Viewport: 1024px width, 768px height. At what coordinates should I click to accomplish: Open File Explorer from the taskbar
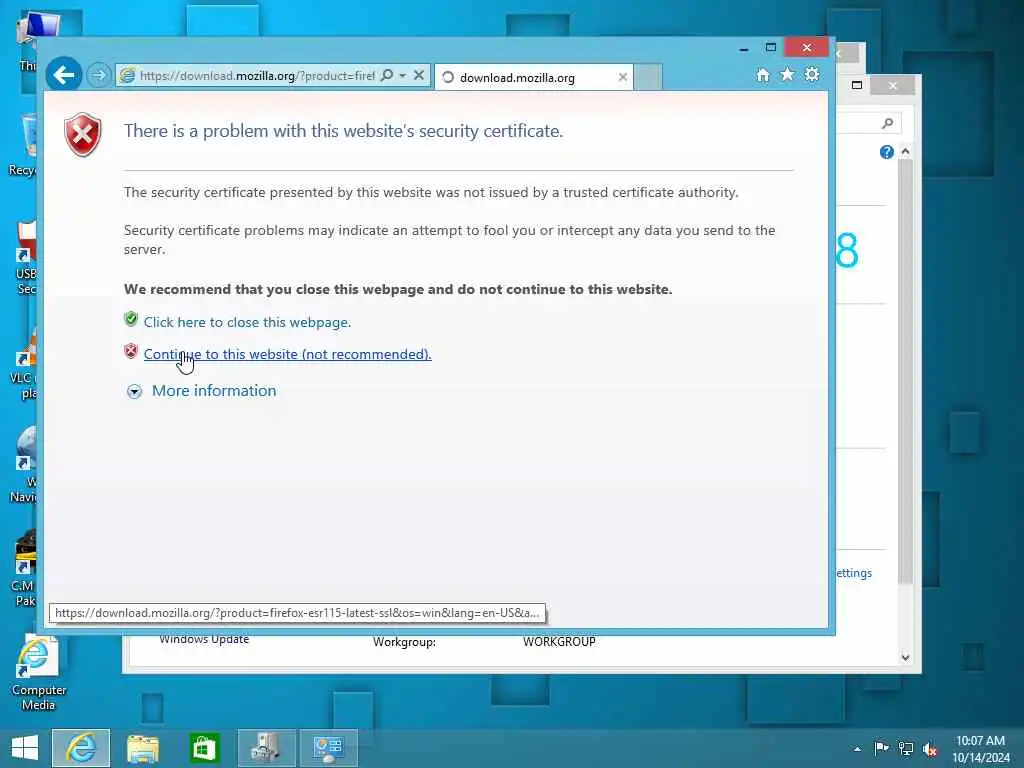point(143,748)
